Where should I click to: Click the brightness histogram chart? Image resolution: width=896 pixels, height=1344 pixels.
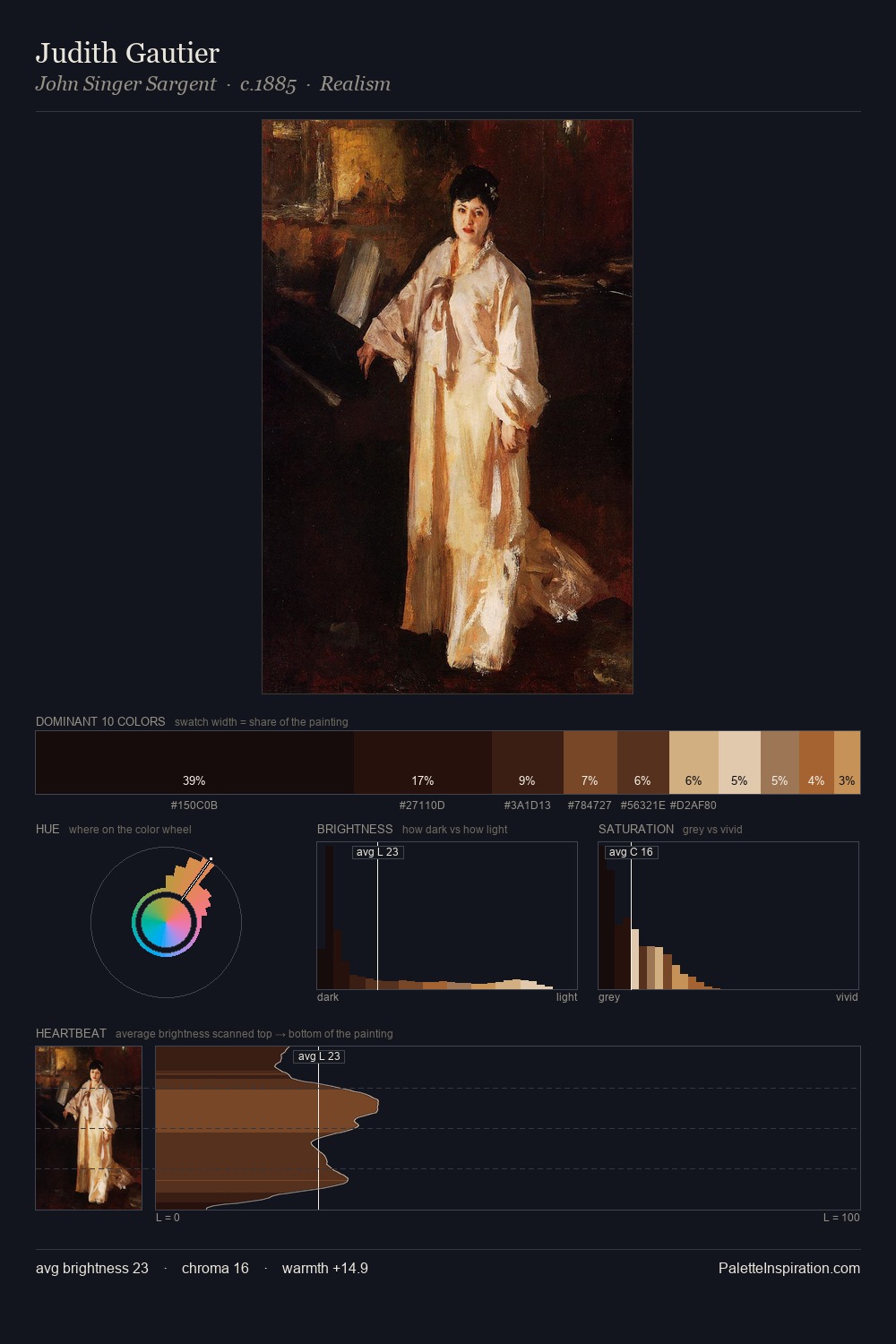447,916
